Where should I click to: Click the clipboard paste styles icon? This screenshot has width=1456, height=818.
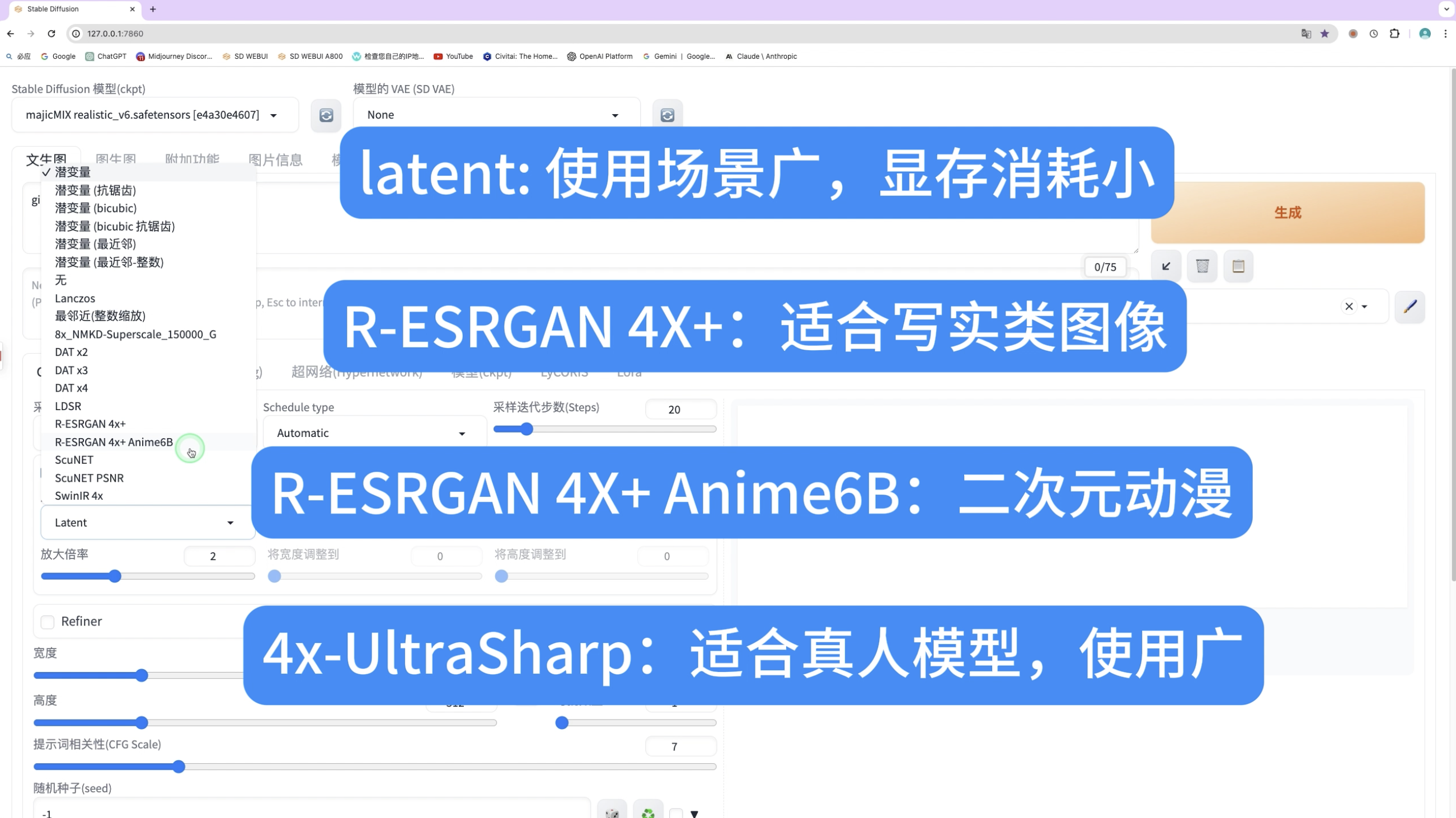tap(1238, 266)
